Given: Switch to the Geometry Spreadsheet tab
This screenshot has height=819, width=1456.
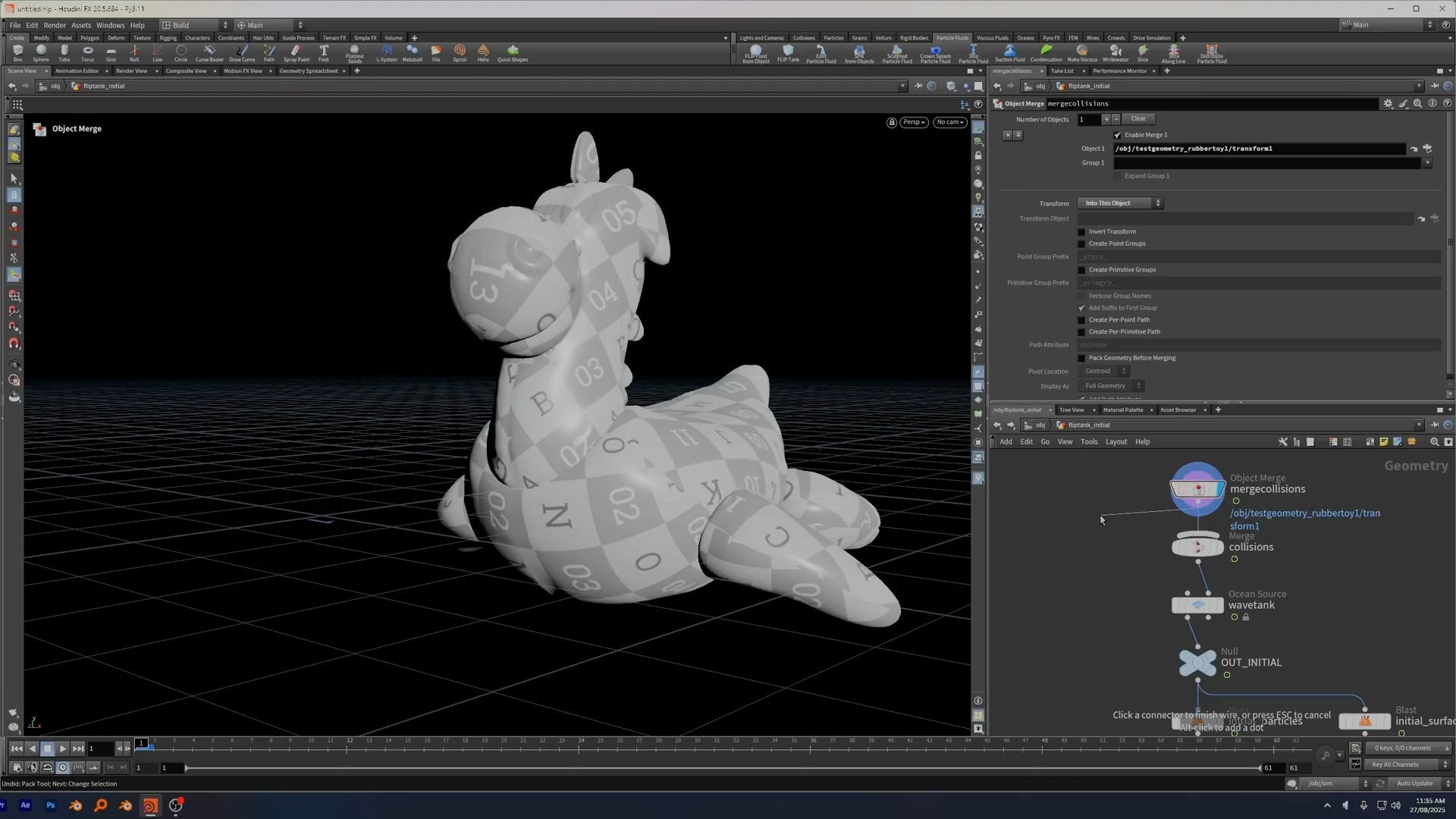Looking at the screenshot, I should pos(309,71).
